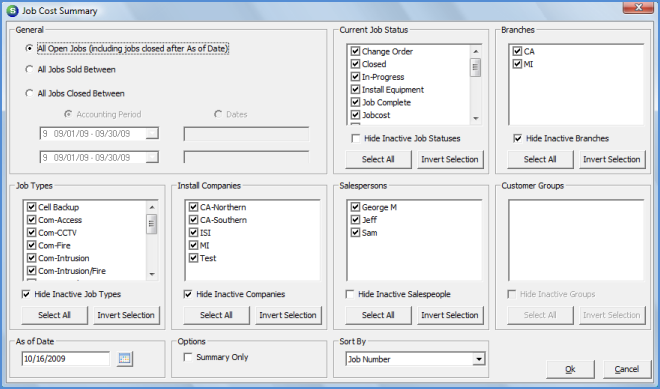
Task: Uncheck Com-Fire job type
Action: click(x=32, y=245)
